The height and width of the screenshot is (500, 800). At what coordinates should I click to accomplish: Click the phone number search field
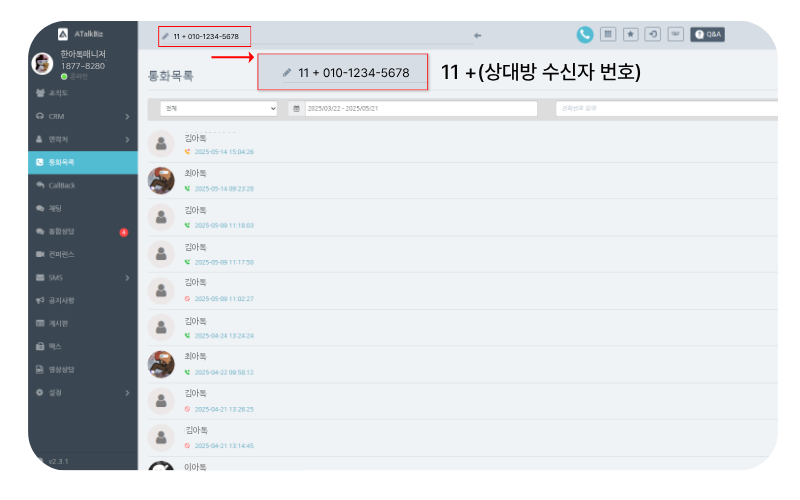[x=666, y=109]
